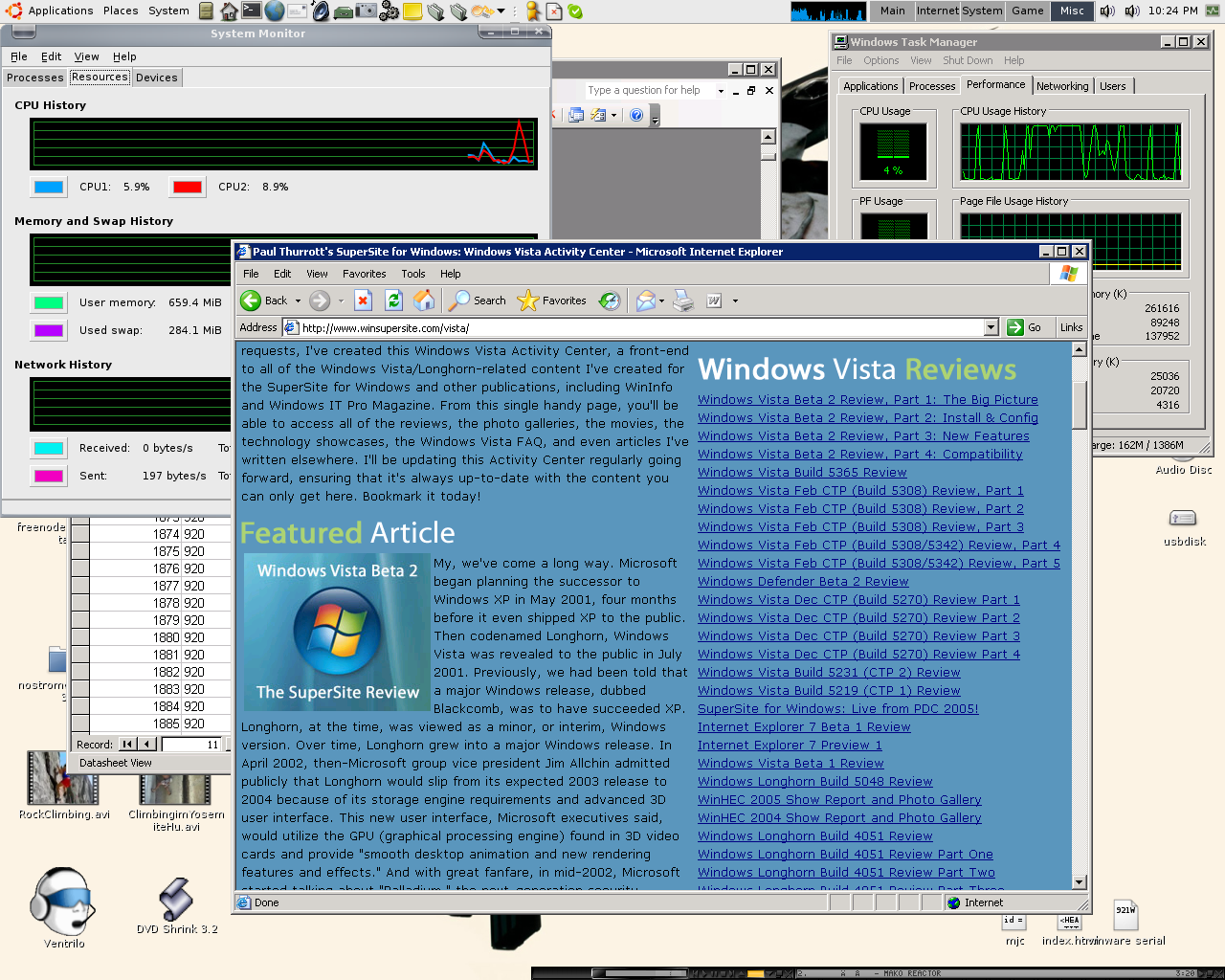Screen dimensions: 1225x980
Task: Click the address bar URL field
Action: [x=639, y=327]
